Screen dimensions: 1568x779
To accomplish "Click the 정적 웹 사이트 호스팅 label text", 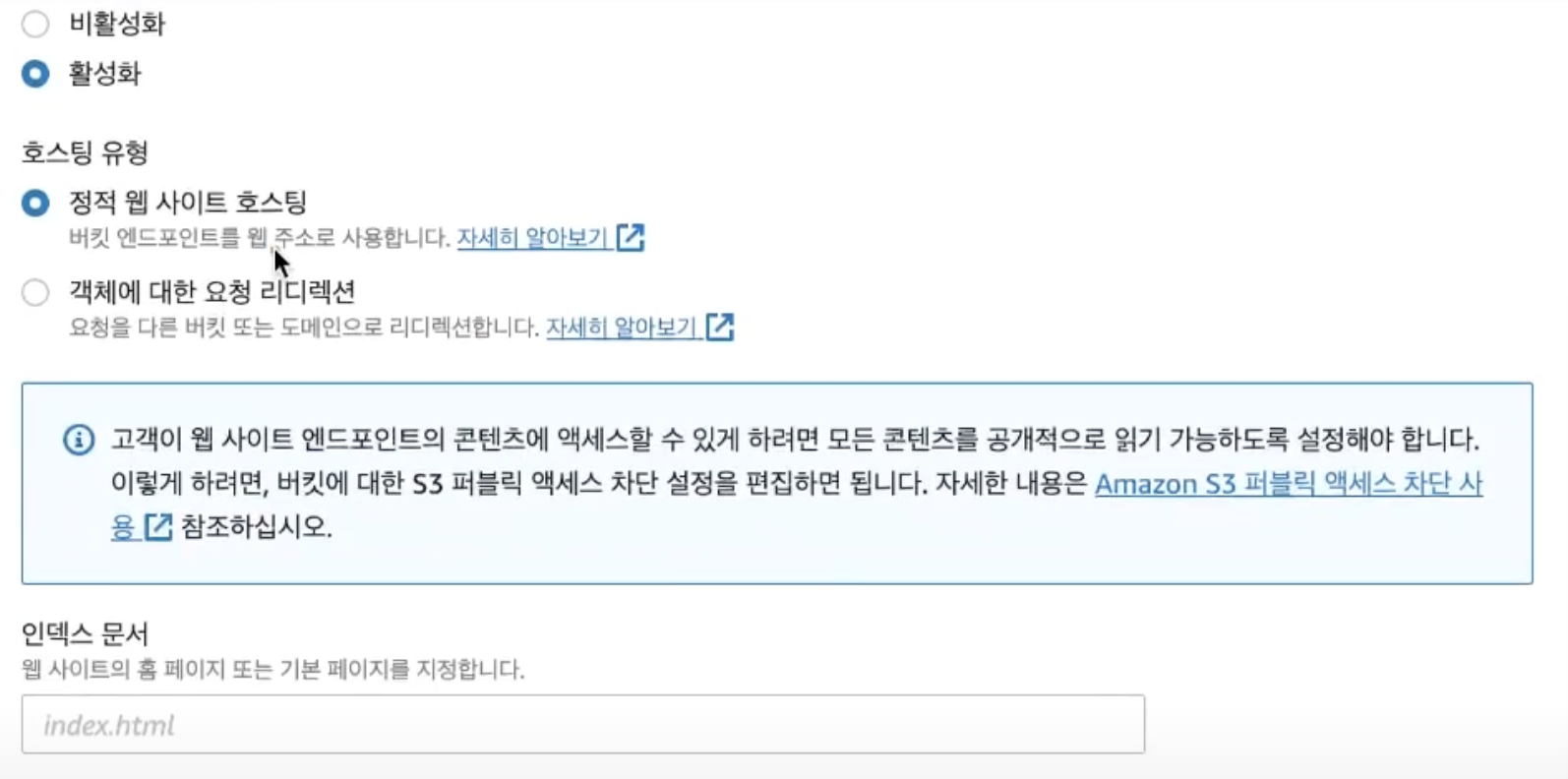I will pyautogui.click(x=188, y=203).
